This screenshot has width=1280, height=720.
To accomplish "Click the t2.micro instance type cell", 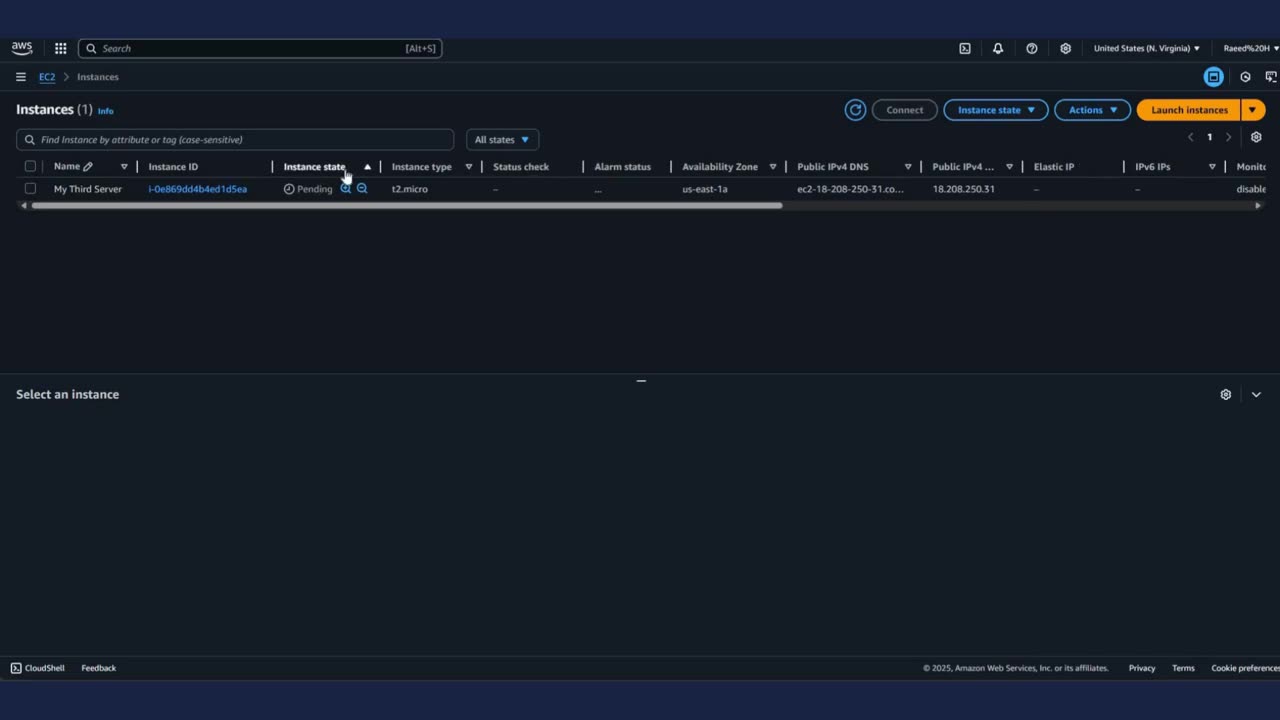I will tap(410, 189).
